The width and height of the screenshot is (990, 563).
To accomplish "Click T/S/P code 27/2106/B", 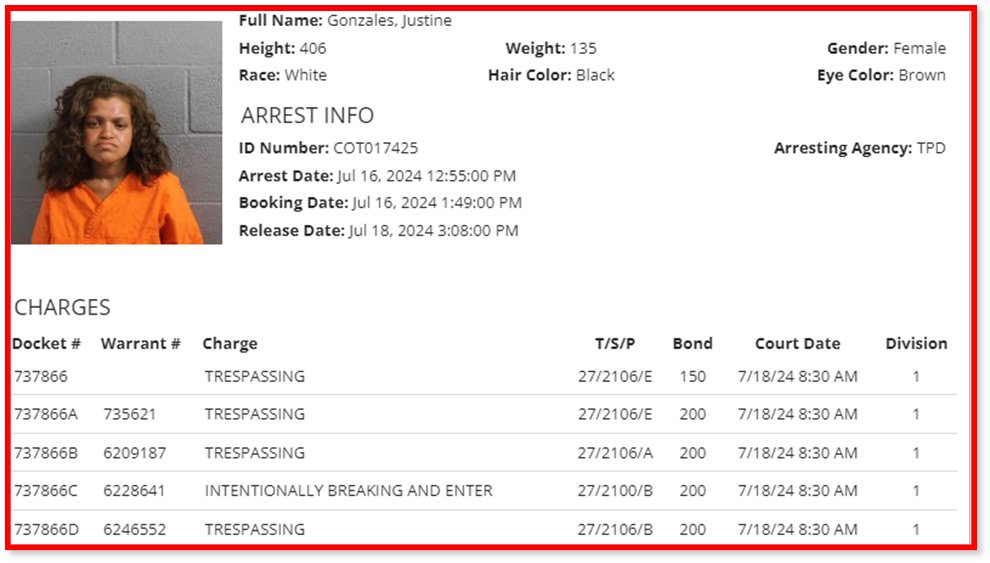I will click(615, 529).
